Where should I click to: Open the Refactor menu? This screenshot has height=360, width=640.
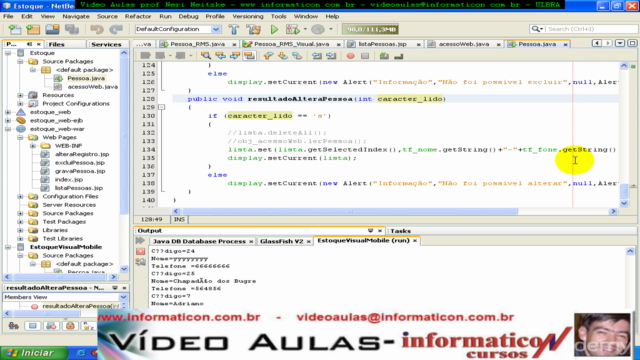click(x=138, y=16)
